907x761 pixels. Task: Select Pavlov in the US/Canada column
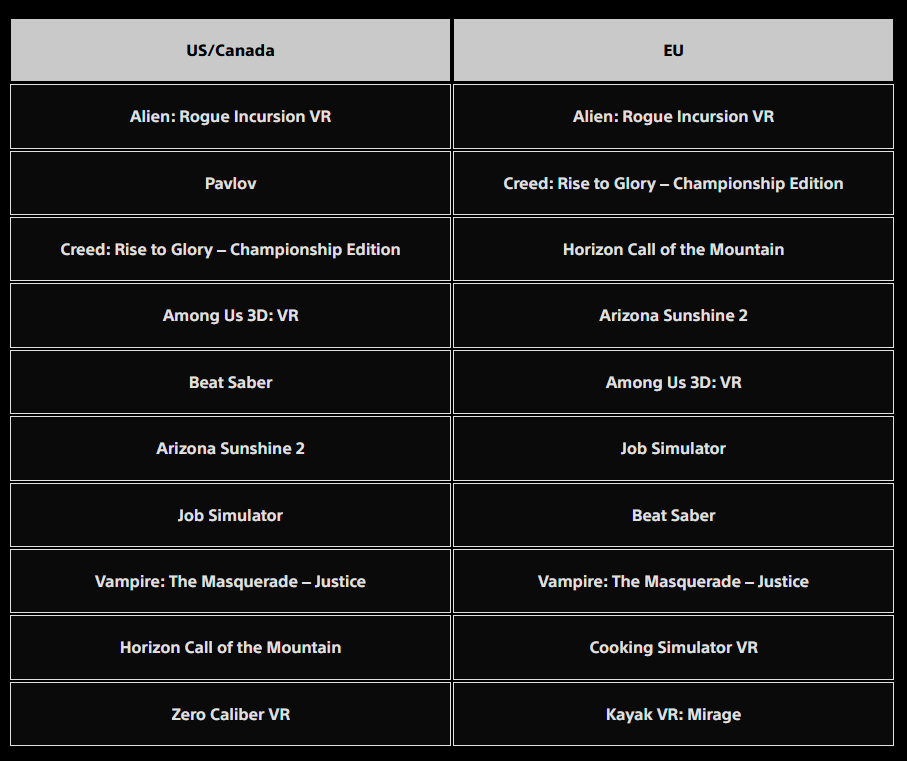click(230, 183)
